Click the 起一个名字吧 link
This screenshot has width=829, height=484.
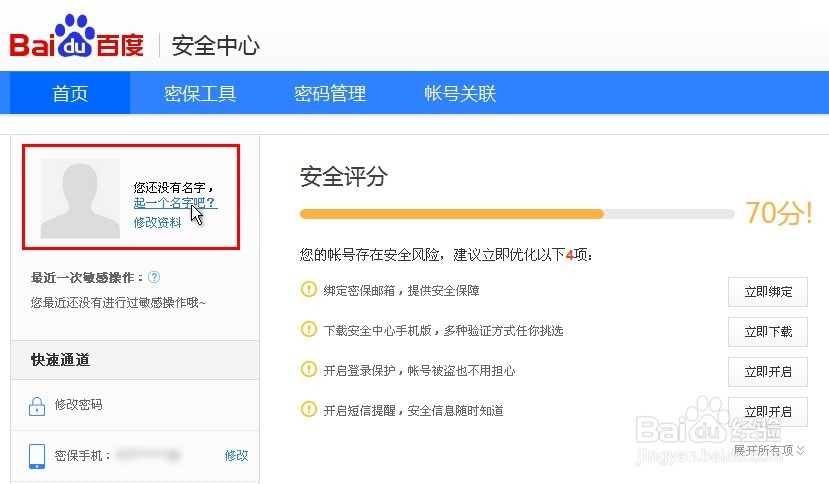(174, 203)
